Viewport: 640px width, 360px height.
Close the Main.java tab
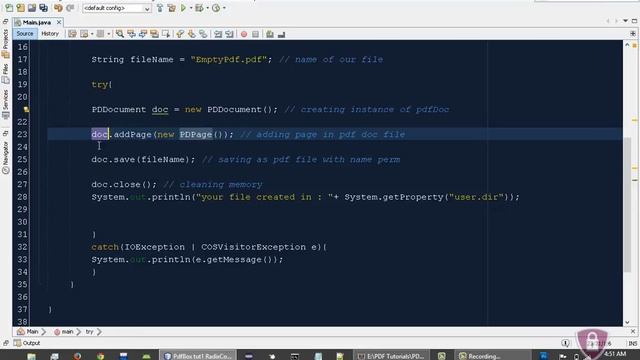(59, 22)
